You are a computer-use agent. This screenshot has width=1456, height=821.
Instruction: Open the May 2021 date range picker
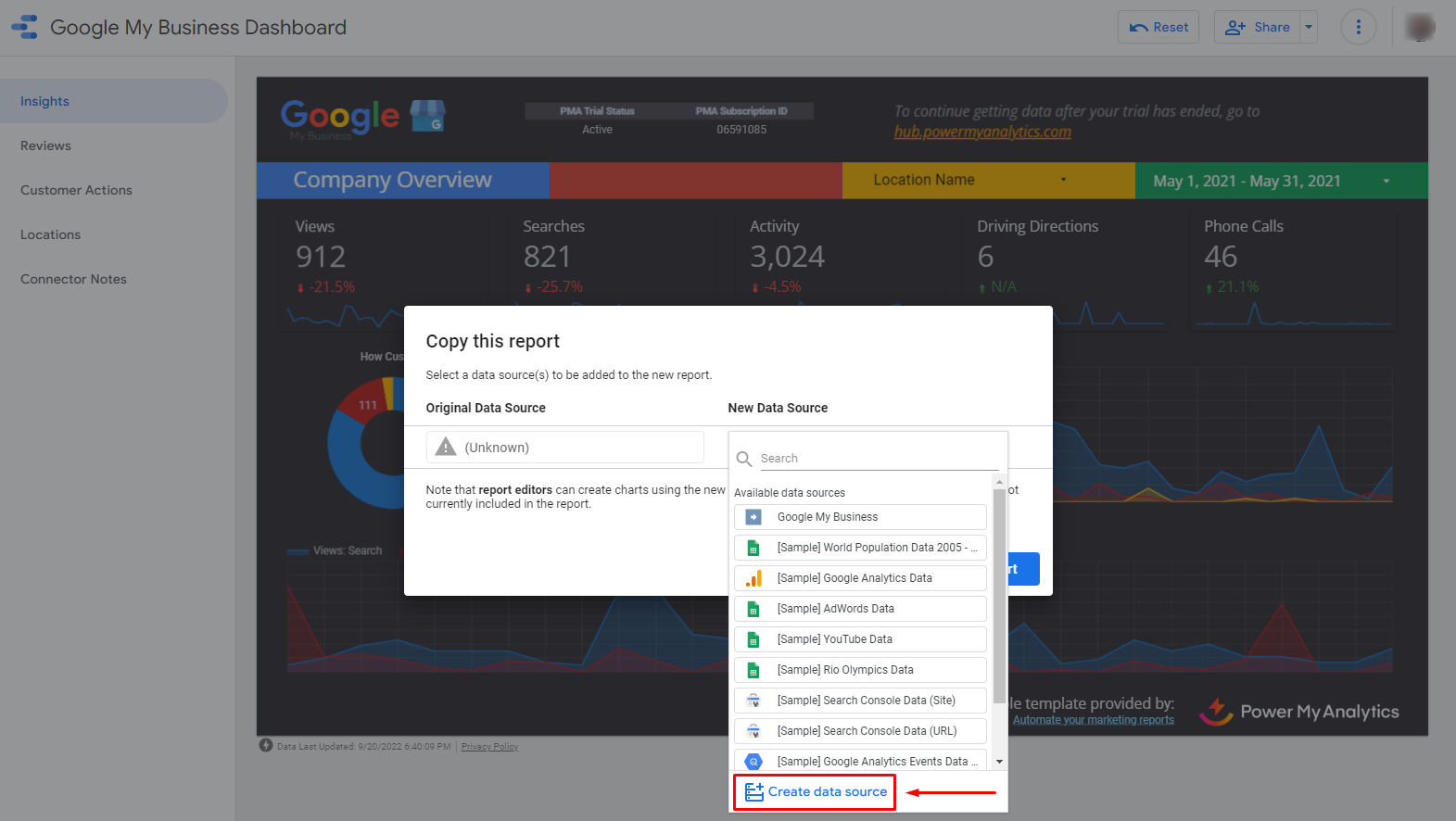(1280, 181)
